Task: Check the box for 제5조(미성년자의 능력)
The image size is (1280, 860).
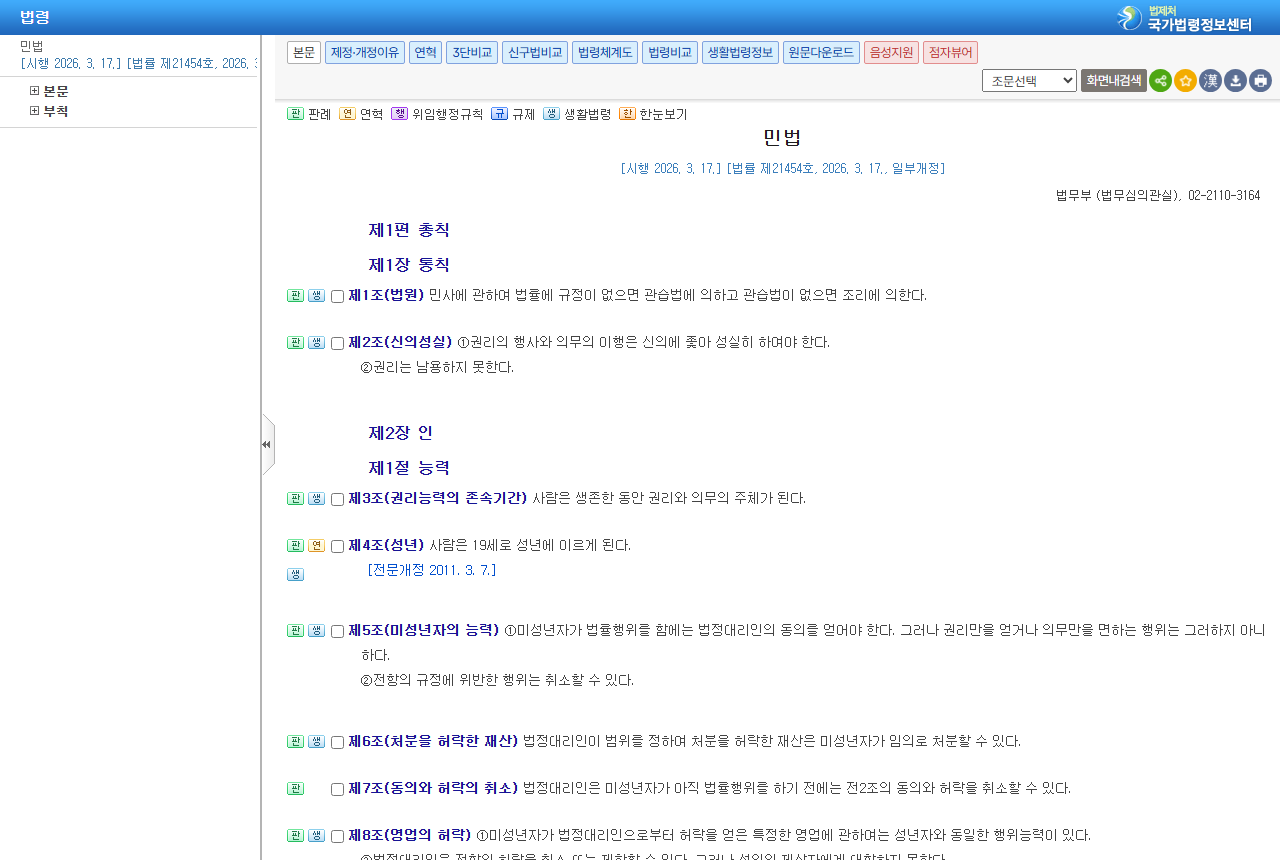Action: point(337,632)
